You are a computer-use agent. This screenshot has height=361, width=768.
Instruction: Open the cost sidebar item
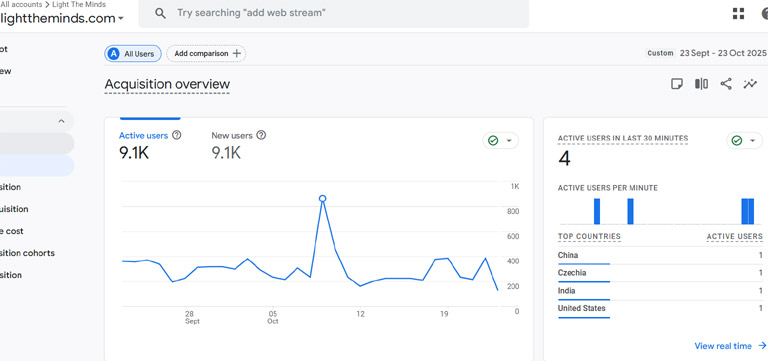click(12, 231)
